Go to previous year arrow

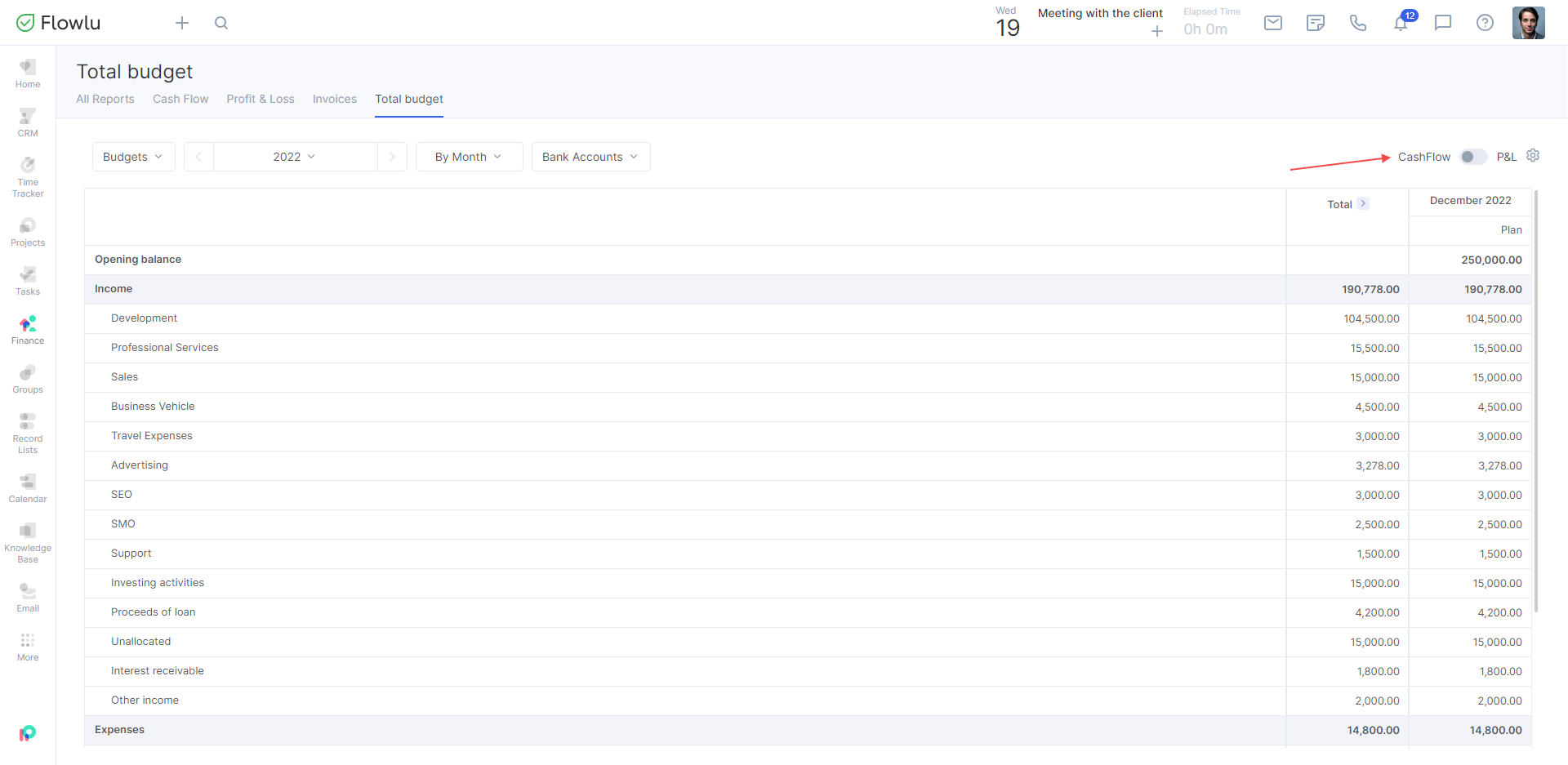[x=198, y=157]
